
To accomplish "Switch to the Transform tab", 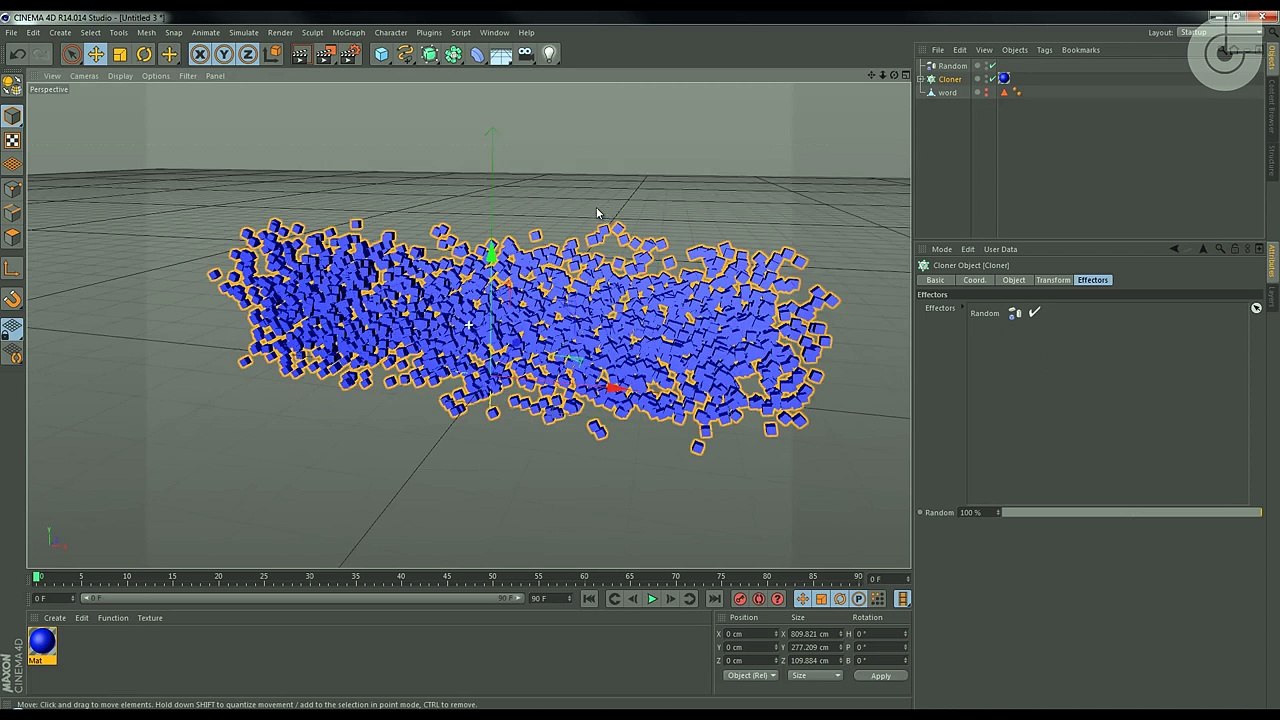I will coord(1053,280).
